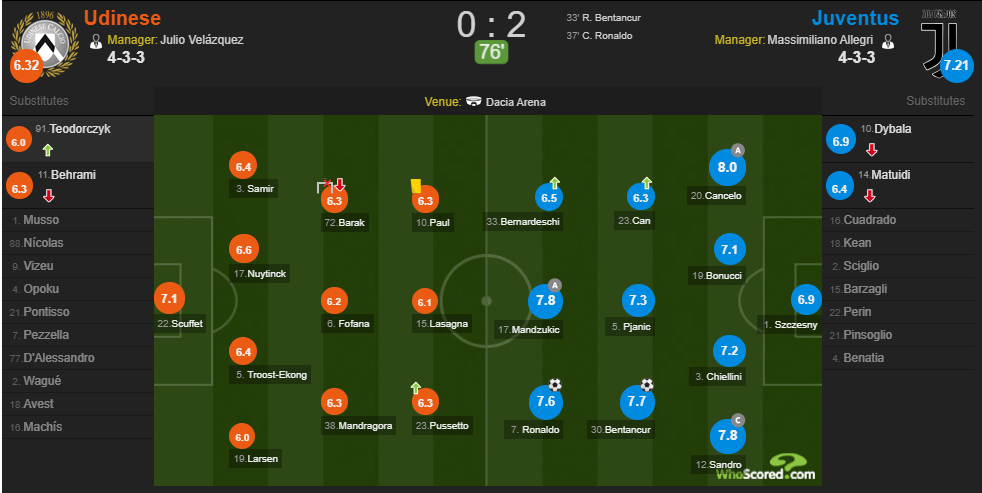Click goalkeeper Scuffet's 7.1 rating circle
Image resolution: width=982 pixels, height=493 pixels.
169,299
